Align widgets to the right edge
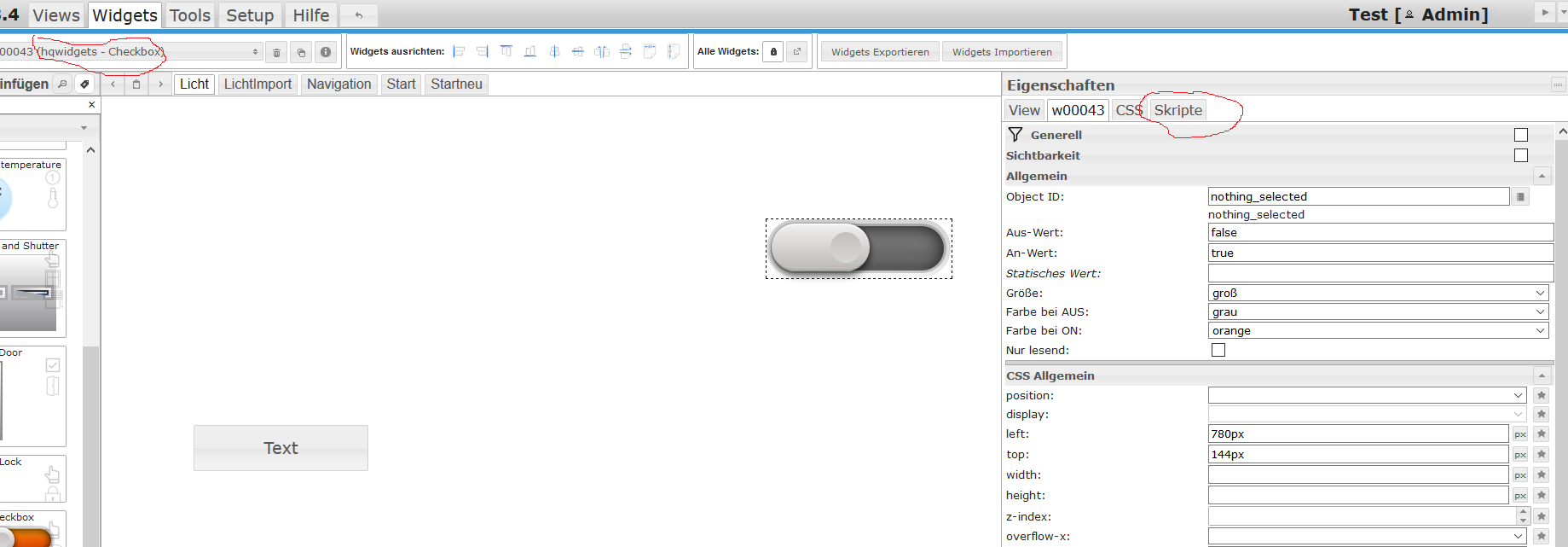1568x547 pixels. coord(483,51)
